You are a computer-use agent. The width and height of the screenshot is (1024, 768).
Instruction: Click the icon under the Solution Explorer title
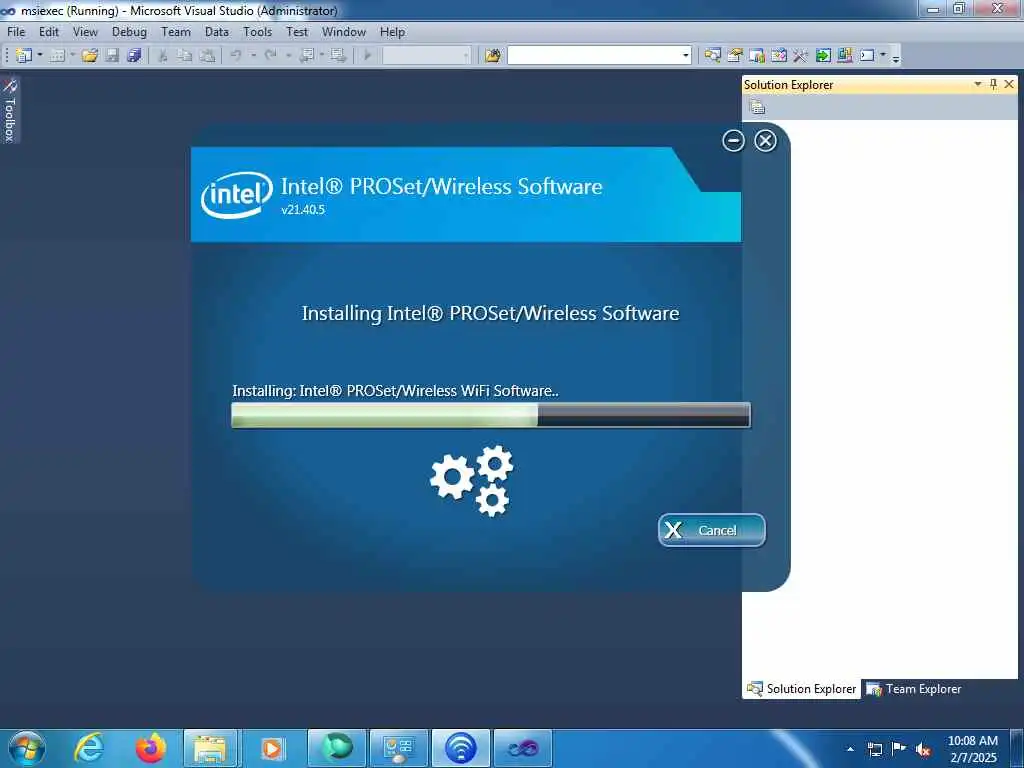757,106
